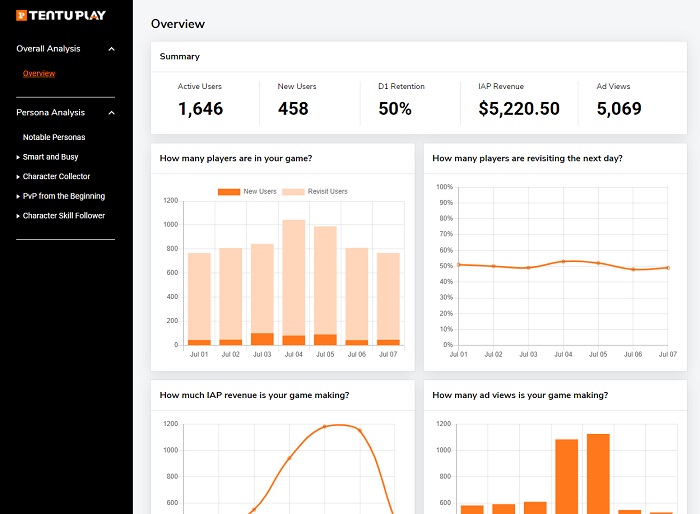Image resolution: width=700 pixels, height=514 pixels.
Task: Click the tallest ad views bar
Action: [598, 473]
